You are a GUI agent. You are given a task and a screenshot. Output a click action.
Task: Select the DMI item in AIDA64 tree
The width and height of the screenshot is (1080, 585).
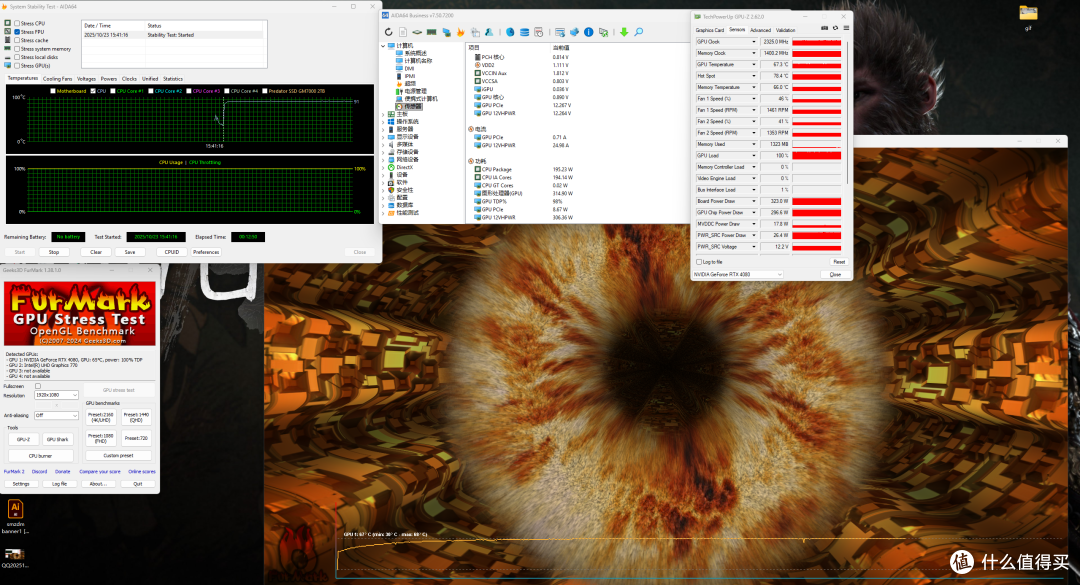point(409,68)
